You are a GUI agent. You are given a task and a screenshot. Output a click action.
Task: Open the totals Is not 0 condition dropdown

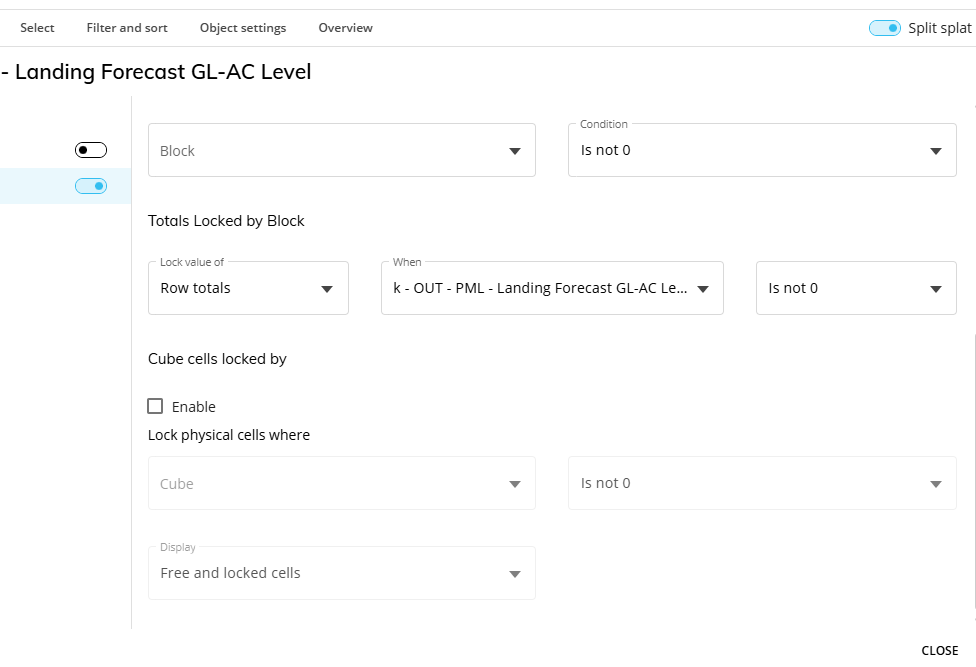point(856,288)
